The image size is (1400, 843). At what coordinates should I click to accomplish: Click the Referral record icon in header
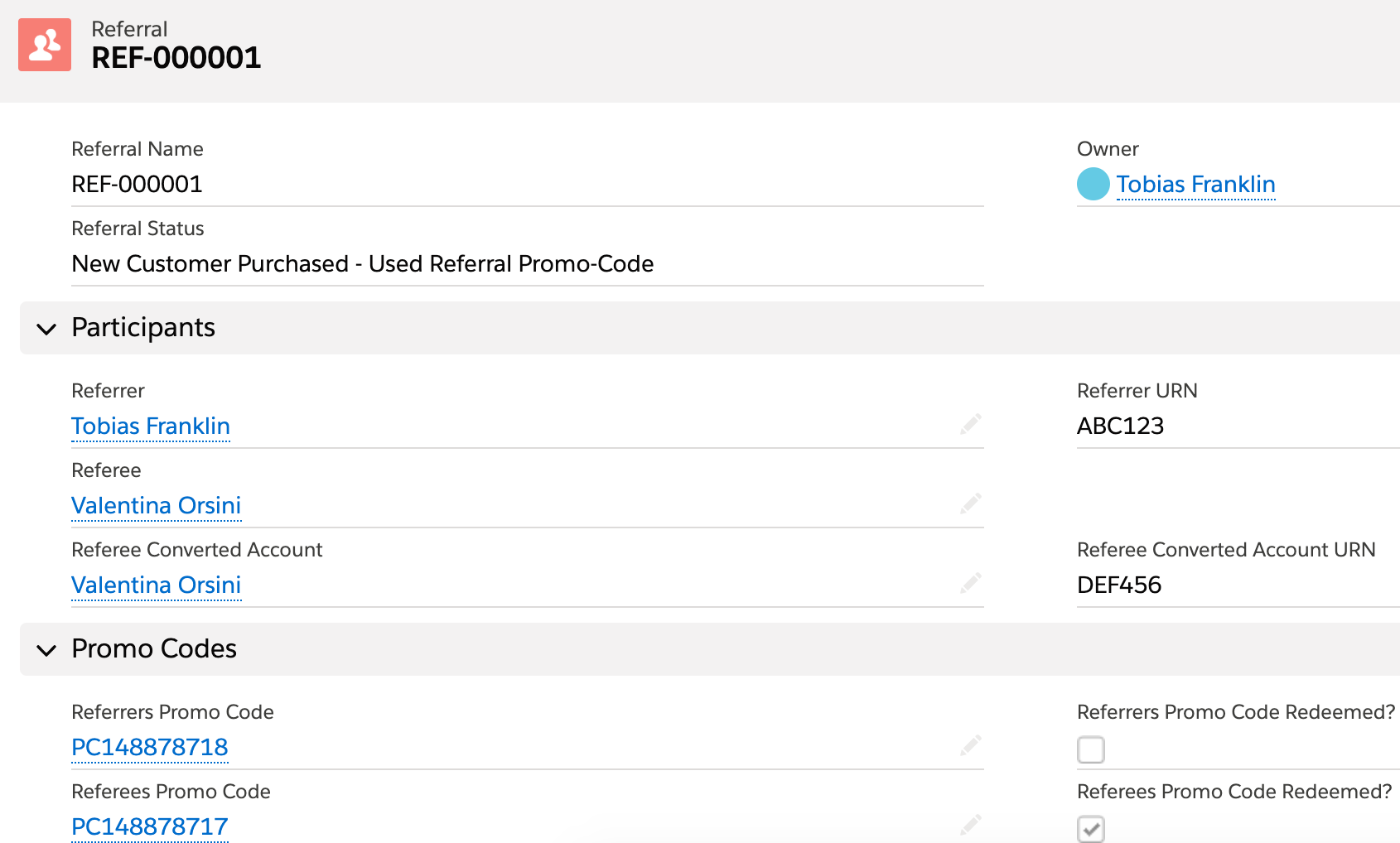point(45,45)
